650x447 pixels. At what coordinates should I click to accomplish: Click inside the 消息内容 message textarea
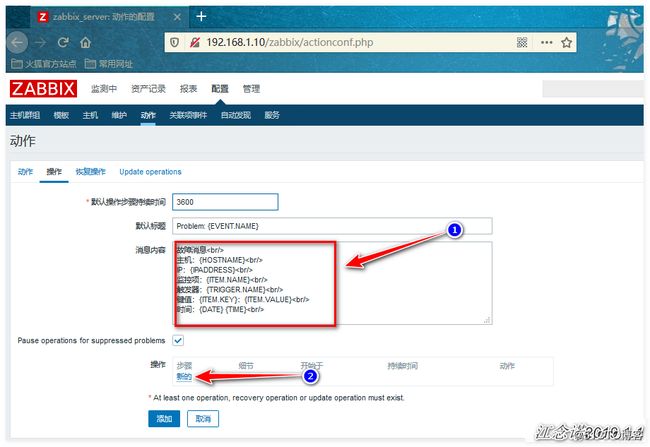[332, 283]
